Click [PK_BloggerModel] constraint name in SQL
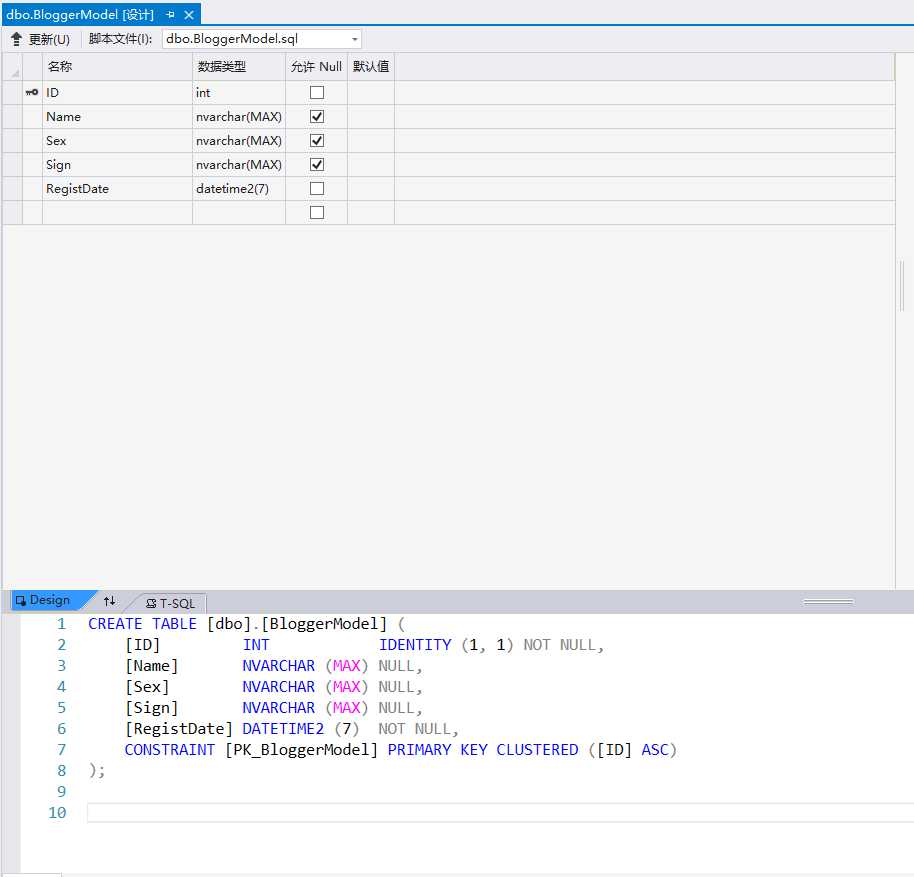The height and width of the screenshot is (877, 914). (301, 750)
